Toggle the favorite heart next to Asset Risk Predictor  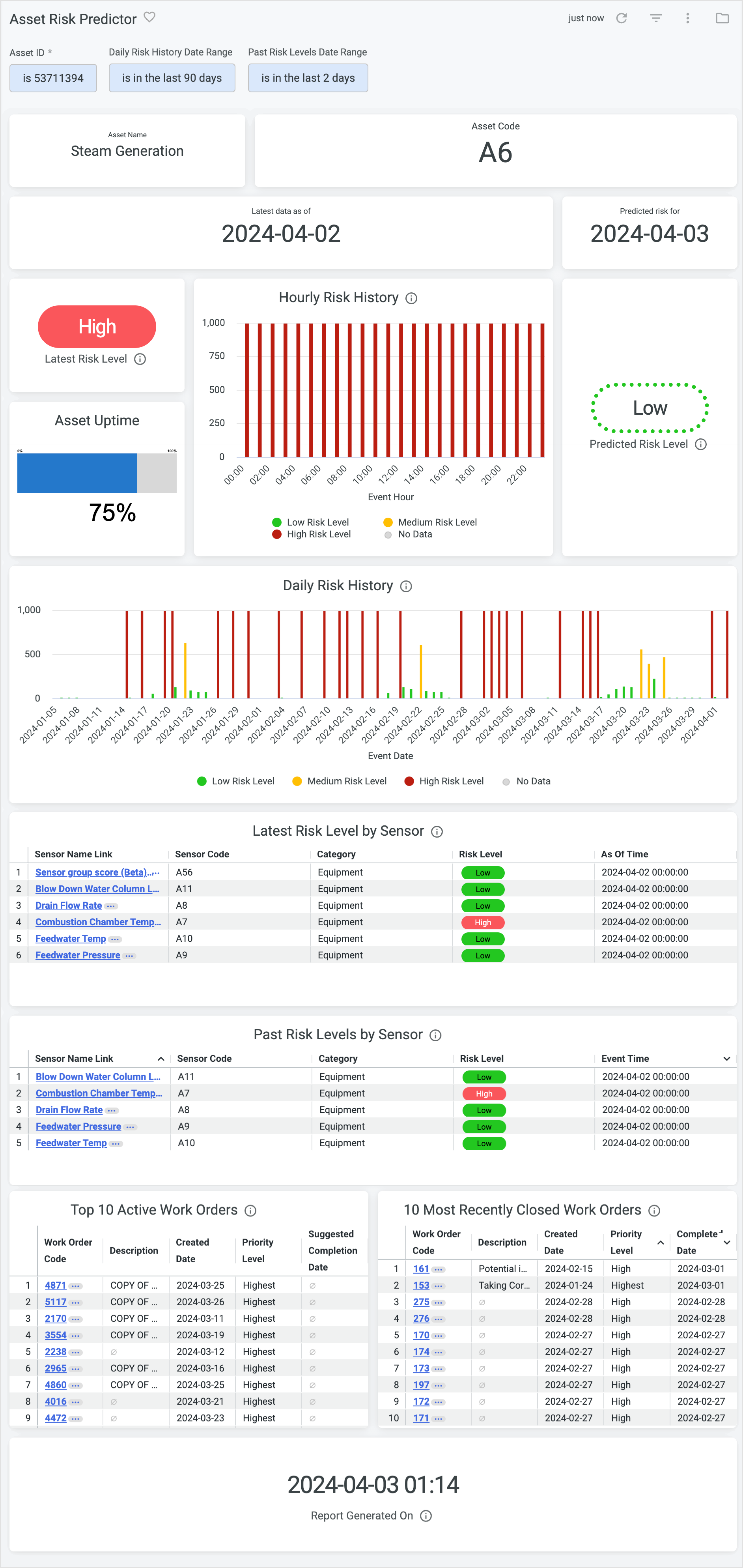coord(149,18)
